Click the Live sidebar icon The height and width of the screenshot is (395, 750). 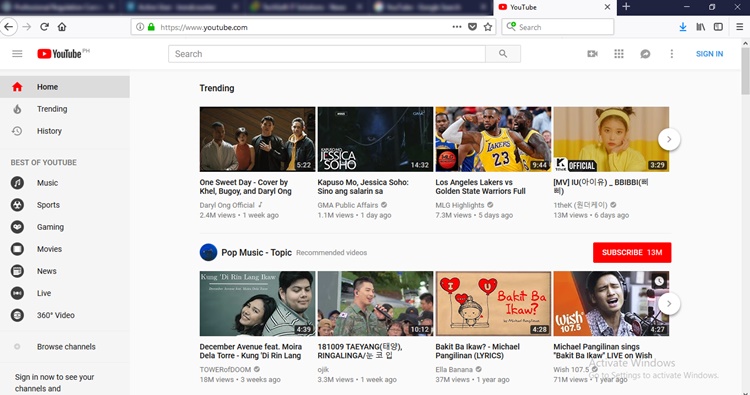coord(17,293)
